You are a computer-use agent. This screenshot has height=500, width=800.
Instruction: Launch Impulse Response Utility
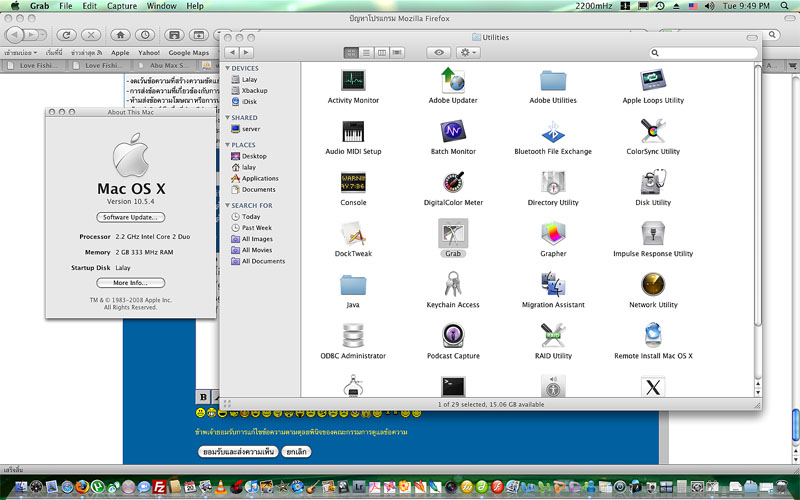click(x=653, y=234)
